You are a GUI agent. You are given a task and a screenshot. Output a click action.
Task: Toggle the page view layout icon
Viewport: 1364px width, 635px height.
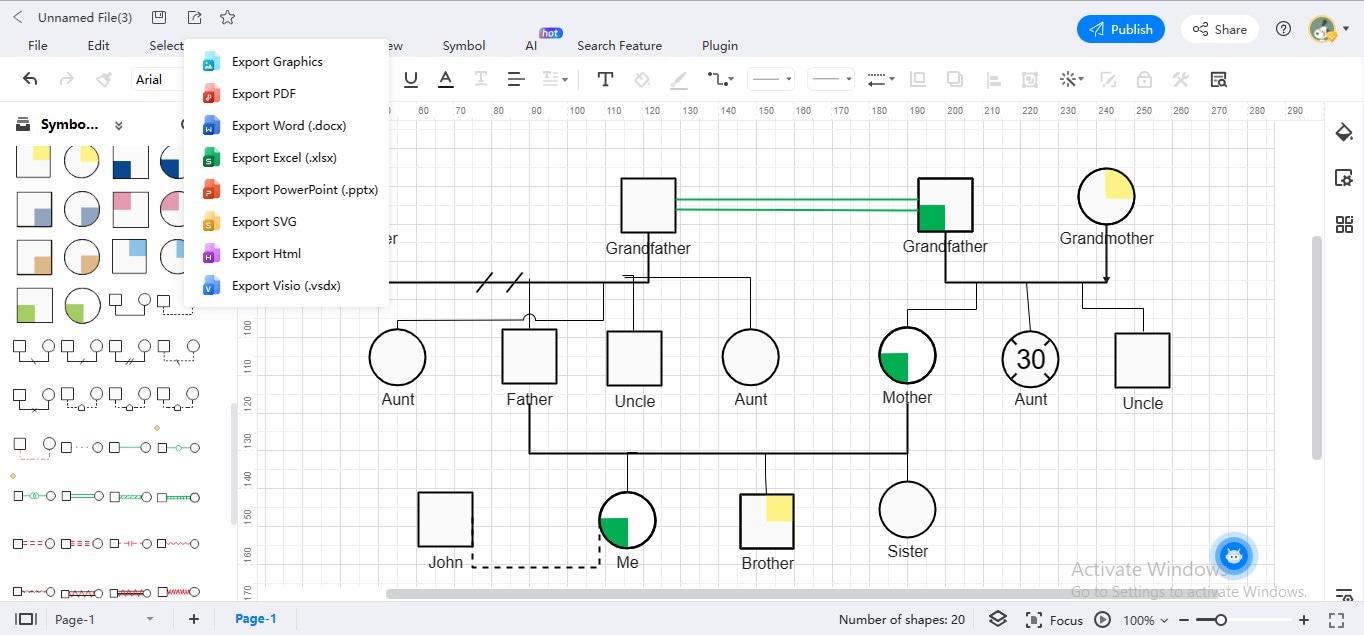coord(26,619)
